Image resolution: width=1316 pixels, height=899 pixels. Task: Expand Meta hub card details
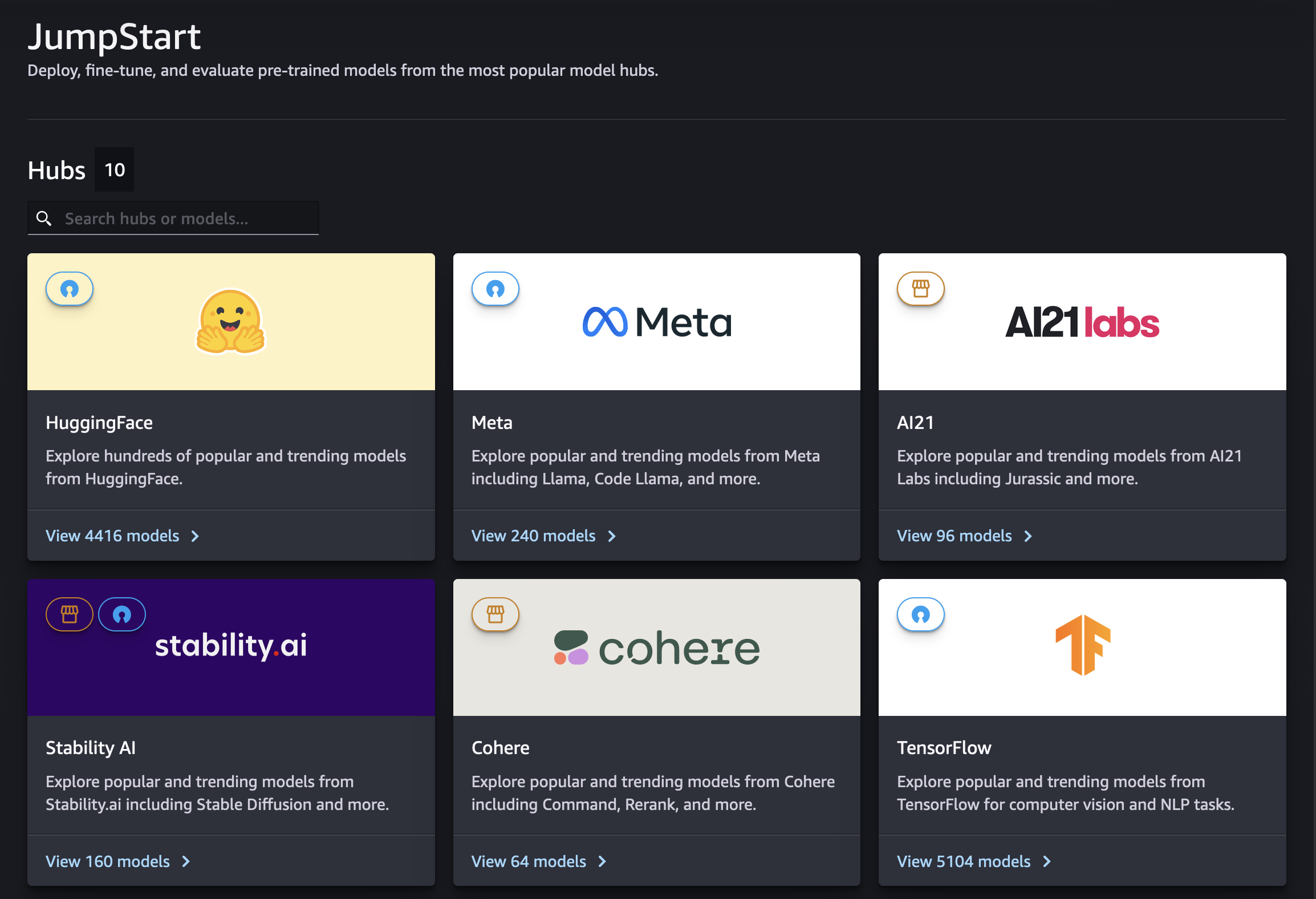[544, 535]
